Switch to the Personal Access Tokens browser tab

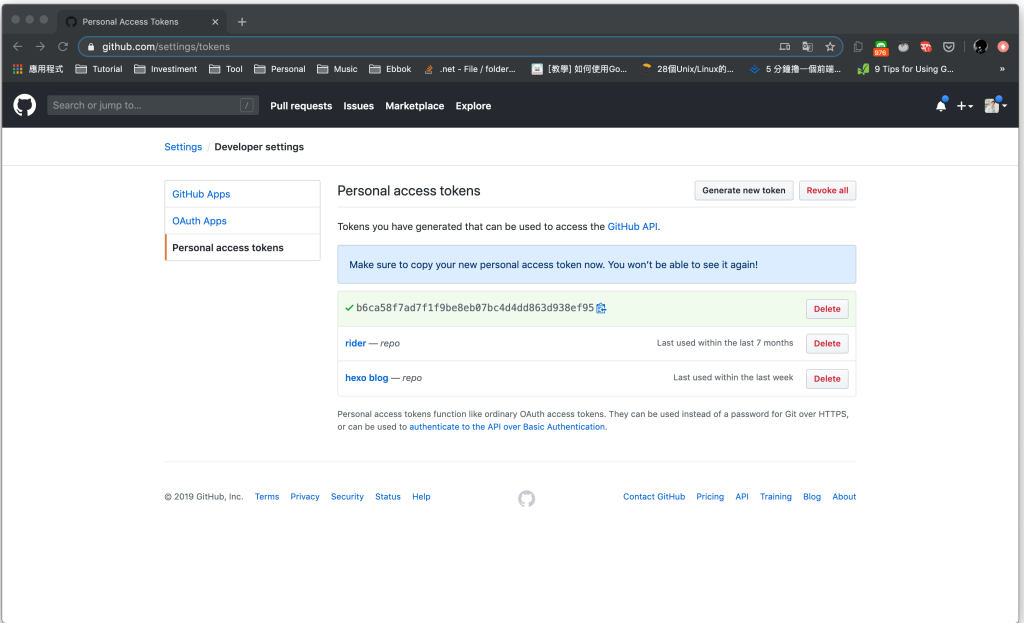pyautogui.click(x=142, y=22)
